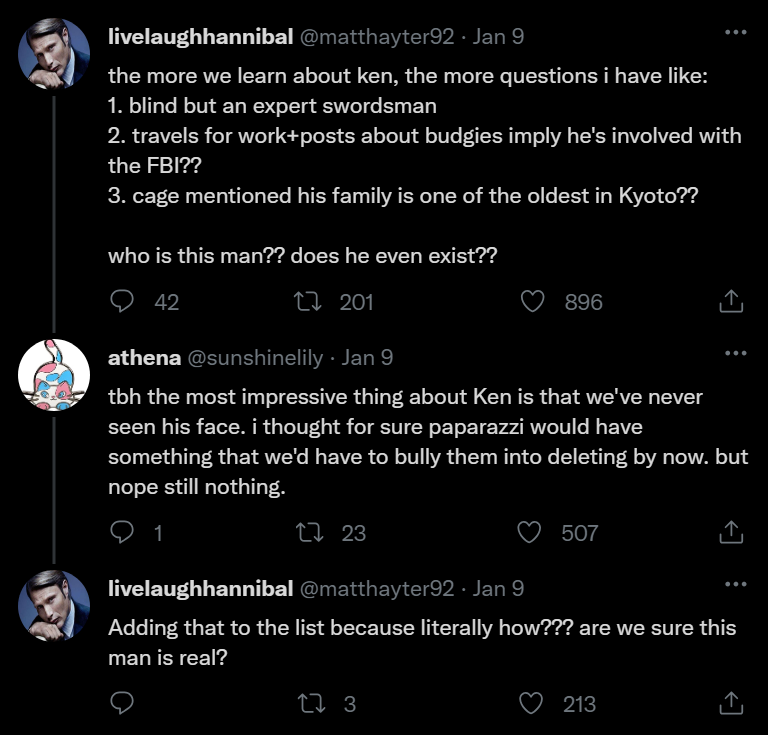Open more options on first tweet
Viewport: 768px width, 735px height.
tap(735, 33)
